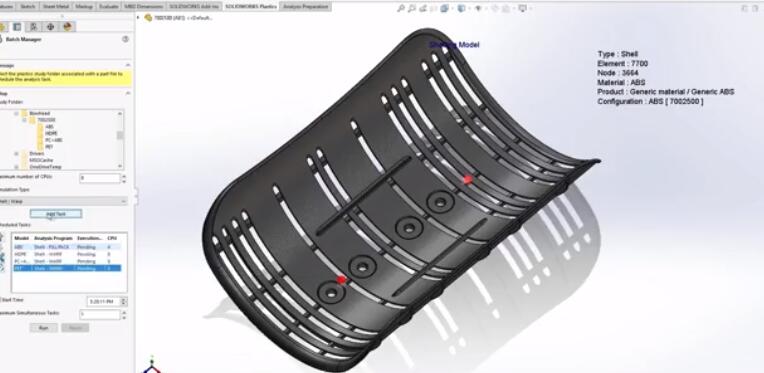Open the DisplayManager color ball tab
This screenshot has height=373, width=764.
click(67, 27)
